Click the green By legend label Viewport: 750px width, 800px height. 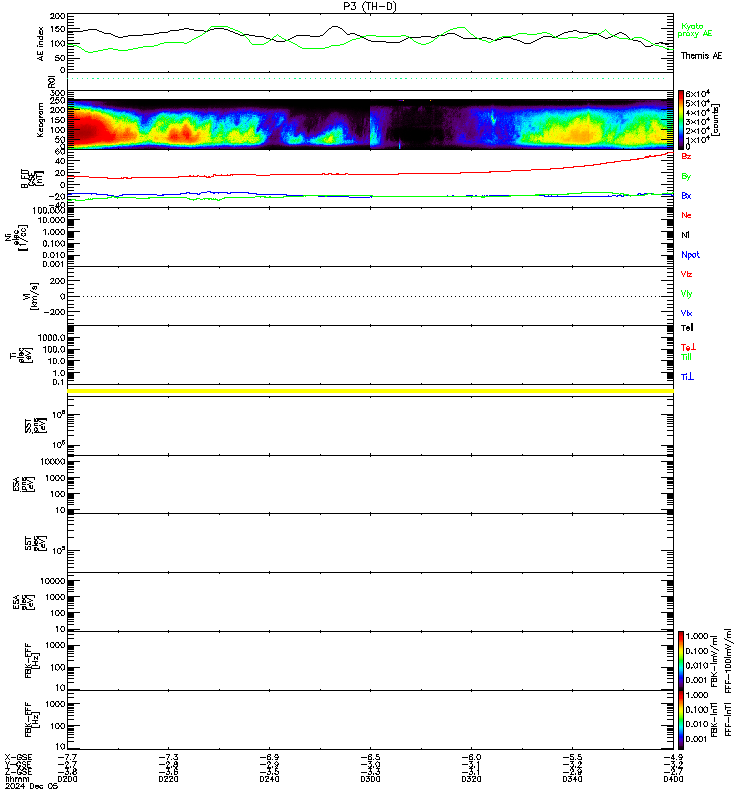click(x=686, y=176)
